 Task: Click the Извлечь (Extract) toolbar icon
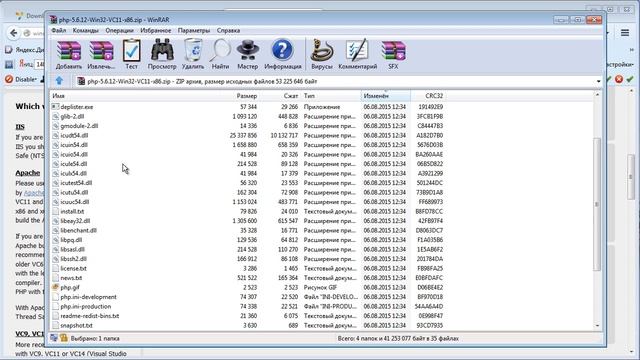pos(101,54)
